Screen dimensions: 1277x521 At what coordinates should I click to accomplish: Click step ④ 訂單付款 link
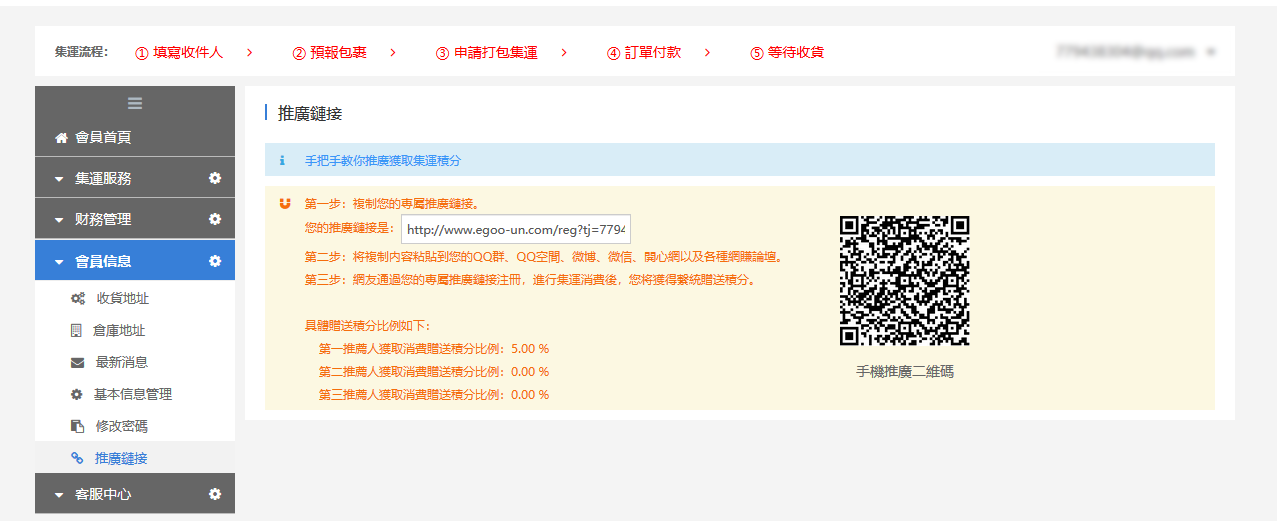tap(643, 52)
